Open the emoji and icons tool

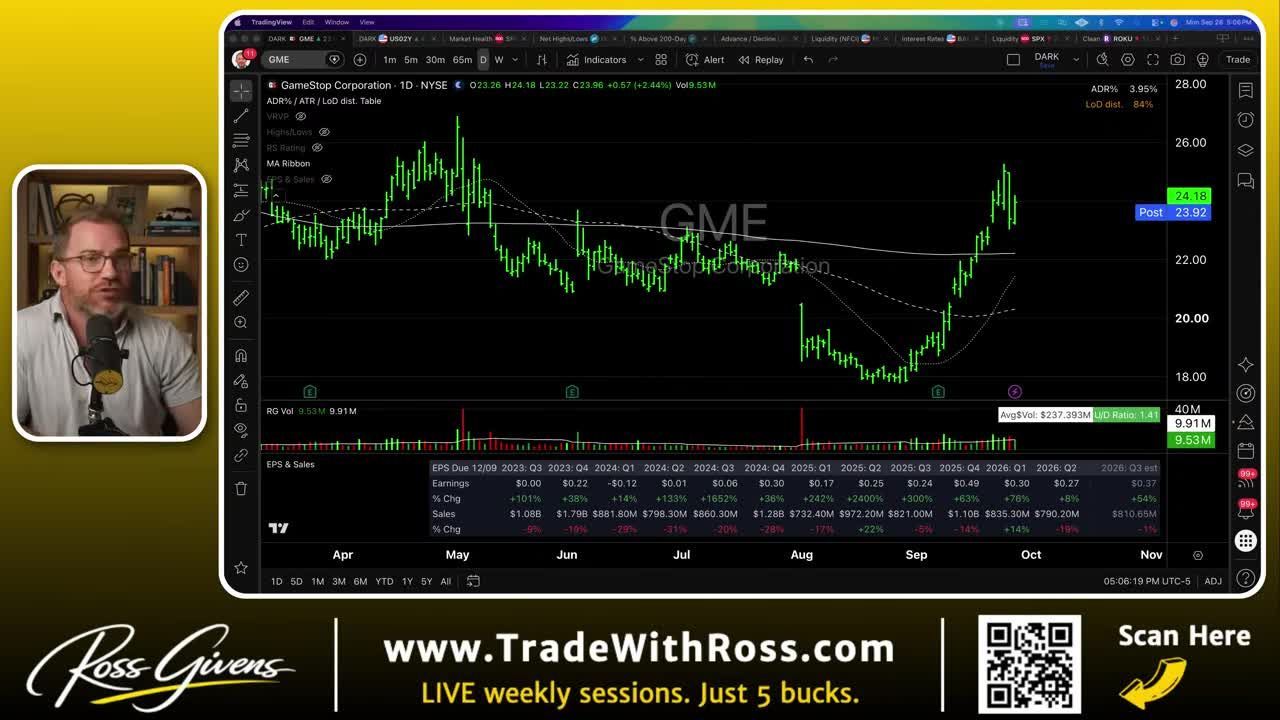coord(241,264)
